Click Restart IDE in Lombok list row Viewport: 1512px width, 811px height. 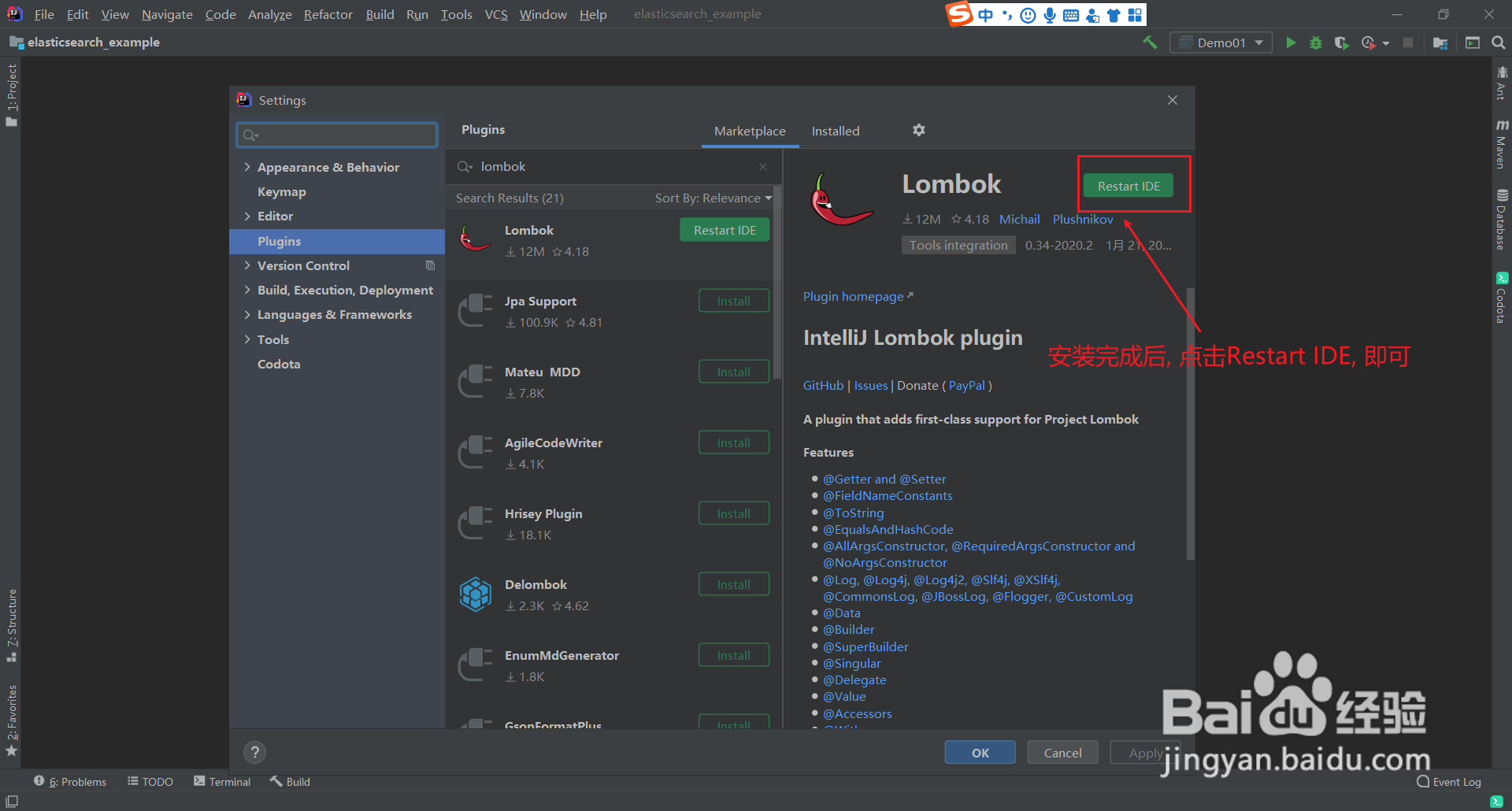pos(724,230)
